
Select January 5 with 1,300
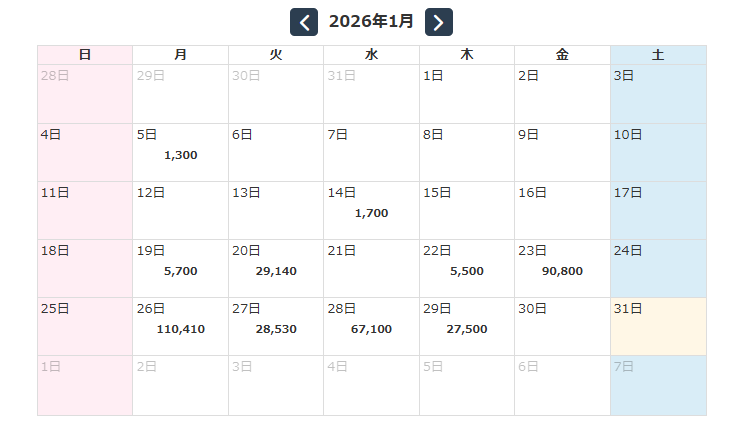tap(180, 153)
